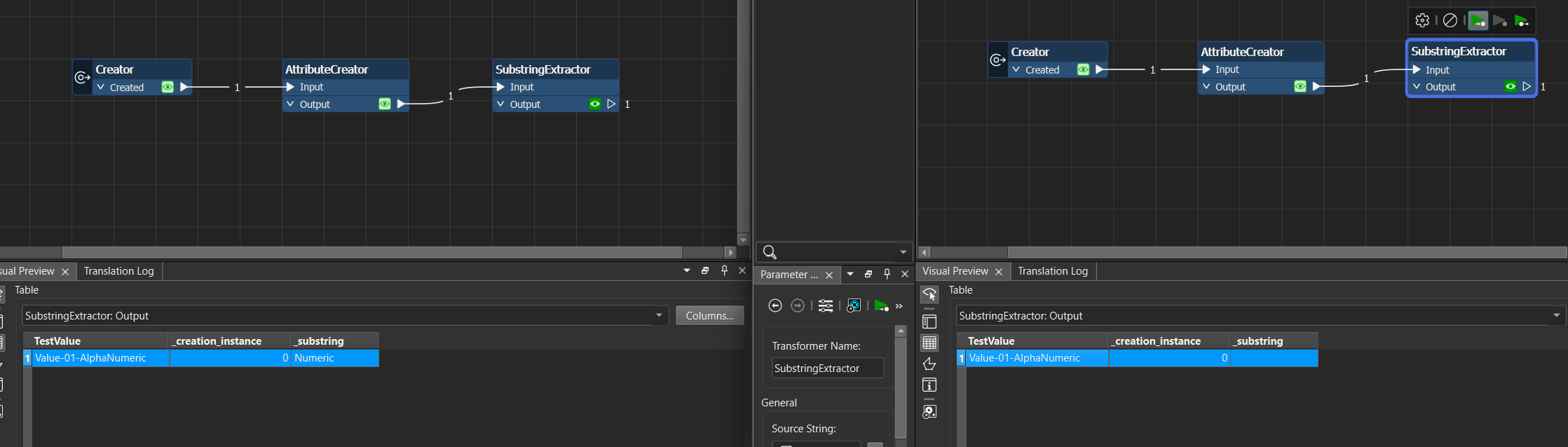The height and width of the screenshot is (447, 1568).
Task: Click the AttributeCreator Output port arrow in the right canvas
Action: 1316,86
